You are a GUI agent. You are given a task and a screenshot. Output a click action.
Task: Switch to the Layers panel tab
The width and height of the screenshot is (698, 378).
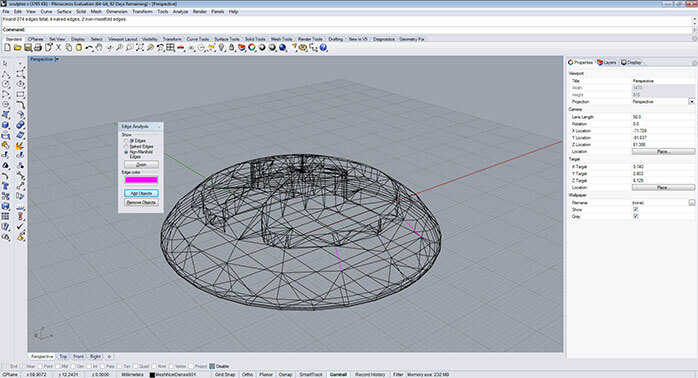(x=607, y=62)
